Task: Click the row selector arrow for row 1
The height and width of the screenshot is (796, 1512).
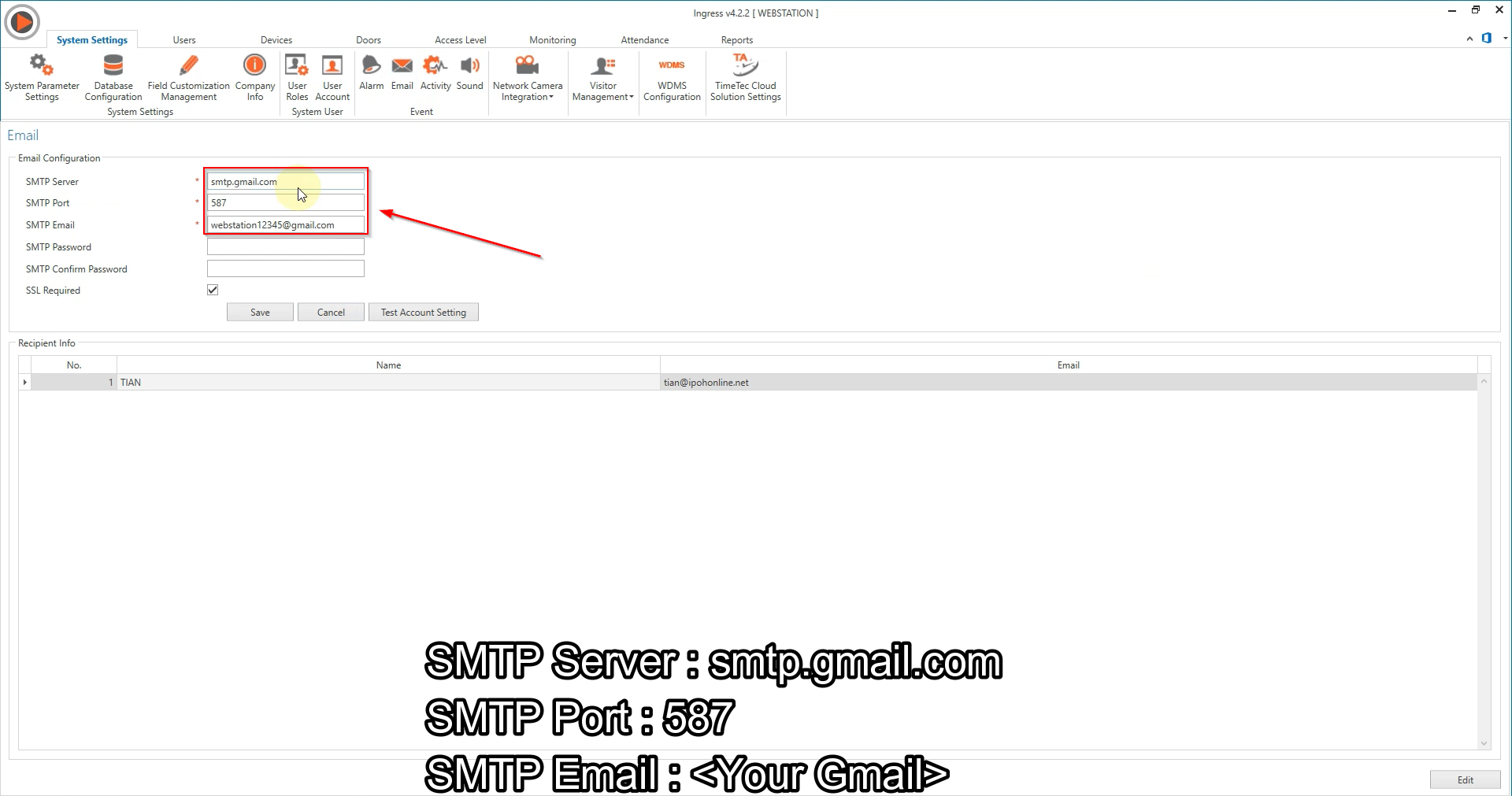Action: click(x=25, y=383)
